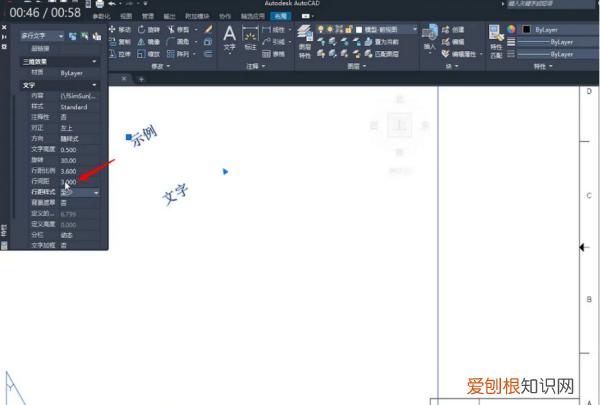Open the 输出 ribbon tab
The image size is (600, 405).
[x=170, y=16]
